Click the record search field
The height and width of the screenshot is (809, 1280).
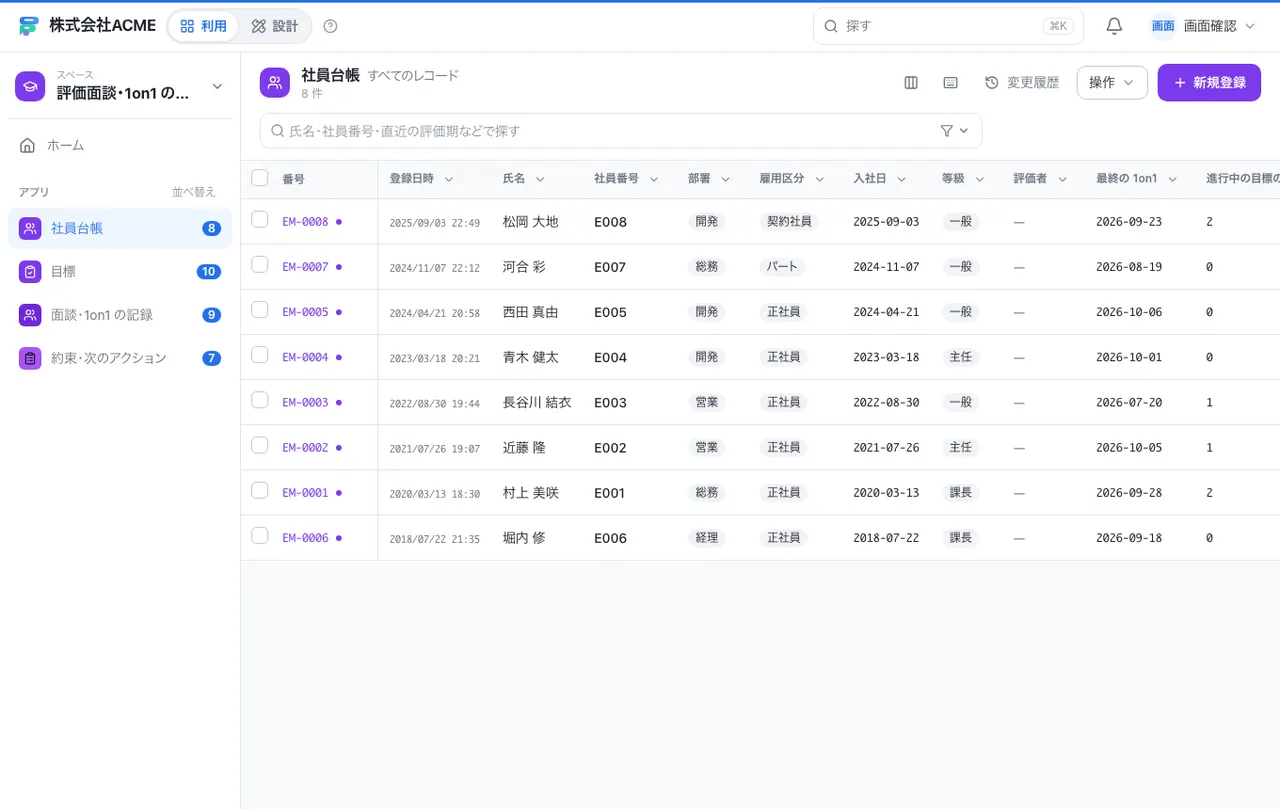[621, 131]
